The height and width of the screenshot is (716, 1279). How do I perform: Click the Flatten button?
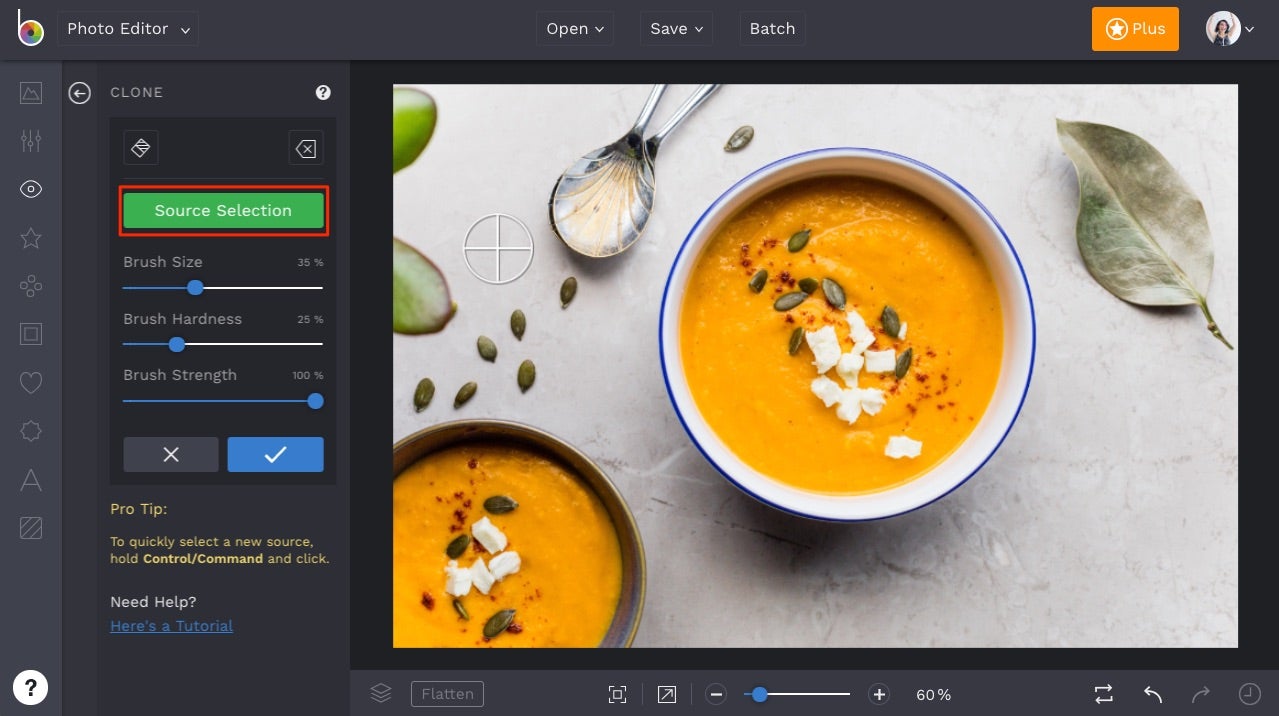tap(447, 694)
